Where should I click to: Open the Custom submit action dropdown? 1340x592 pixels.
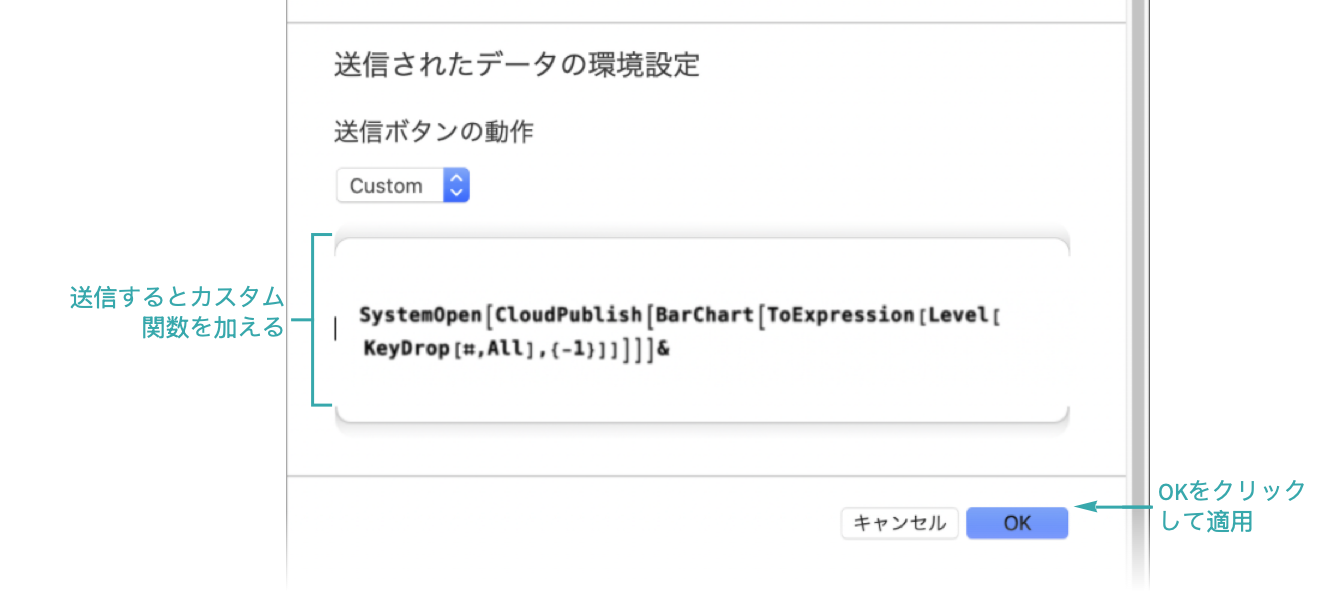pos(402,185)
